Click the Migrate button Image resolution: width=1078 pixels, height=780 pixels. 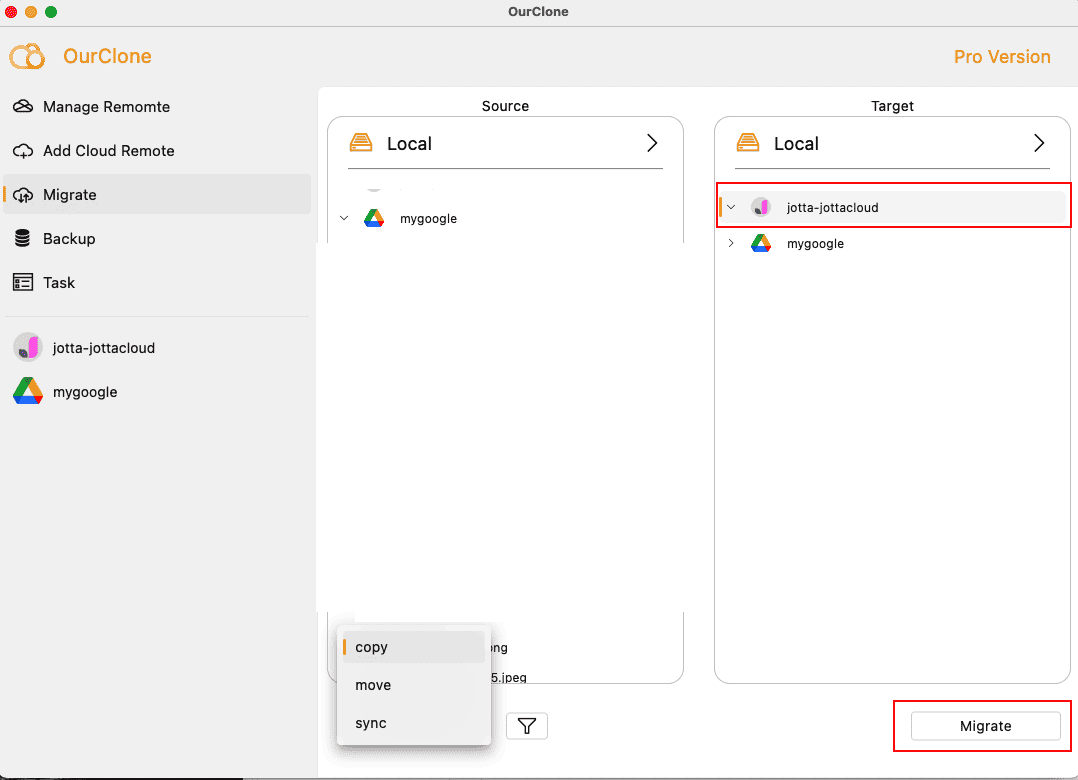pyautogui.click(x=984, y=726)
